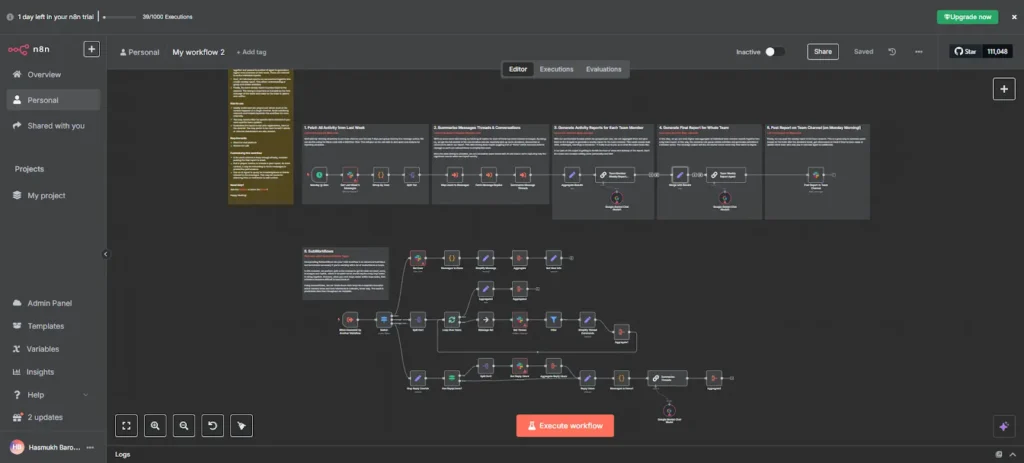Screen dimensions: 1024x463
Task: Open the workflow history icon
Action: [x=892, y=51]
